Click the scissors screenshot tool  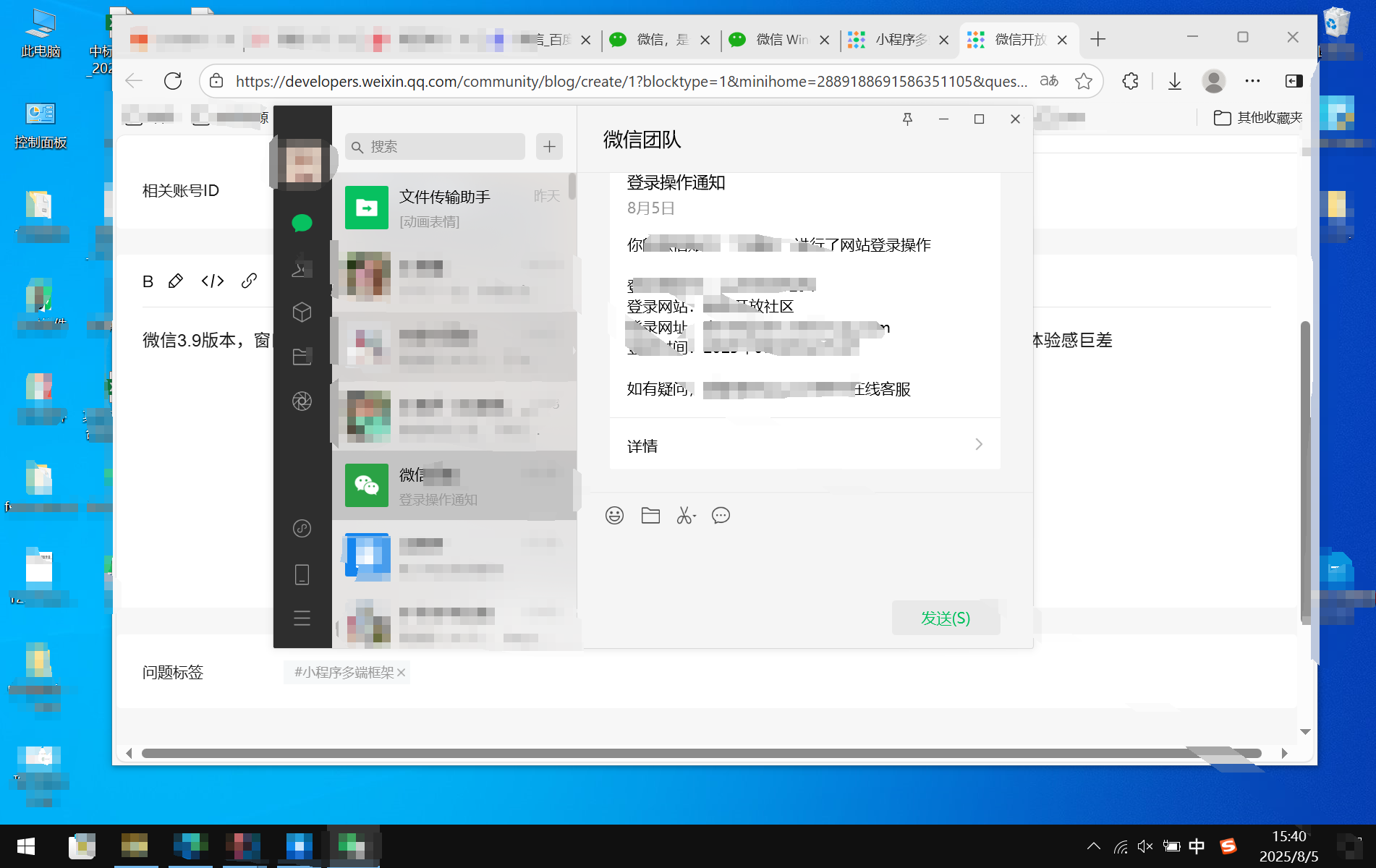click(686, 515)
